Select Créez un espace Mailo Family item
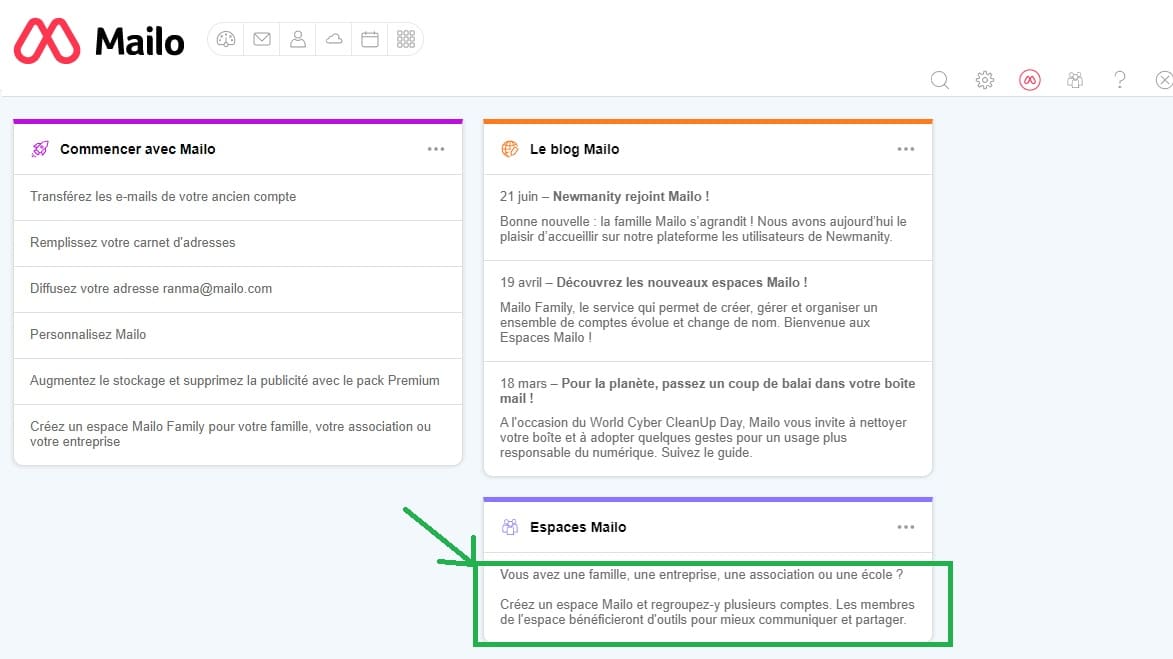Viewport: 1173px width, 659px height. tap(238, 434)
